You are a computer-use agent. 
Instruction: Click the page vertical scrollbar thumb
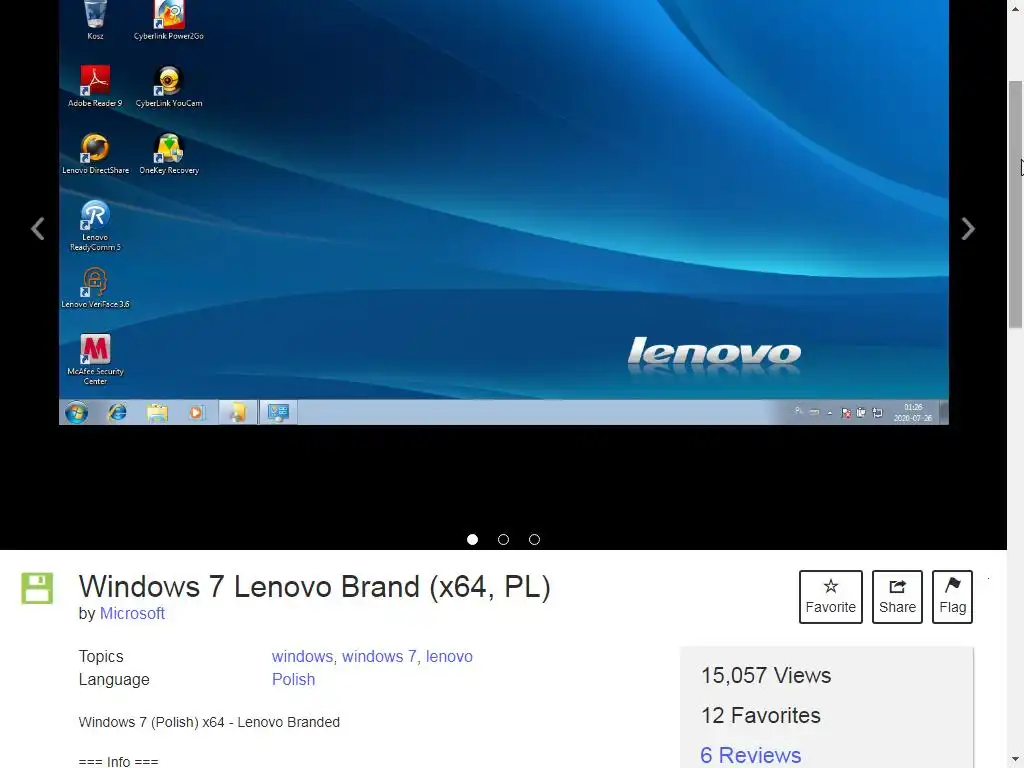[x=1016, y=204]
